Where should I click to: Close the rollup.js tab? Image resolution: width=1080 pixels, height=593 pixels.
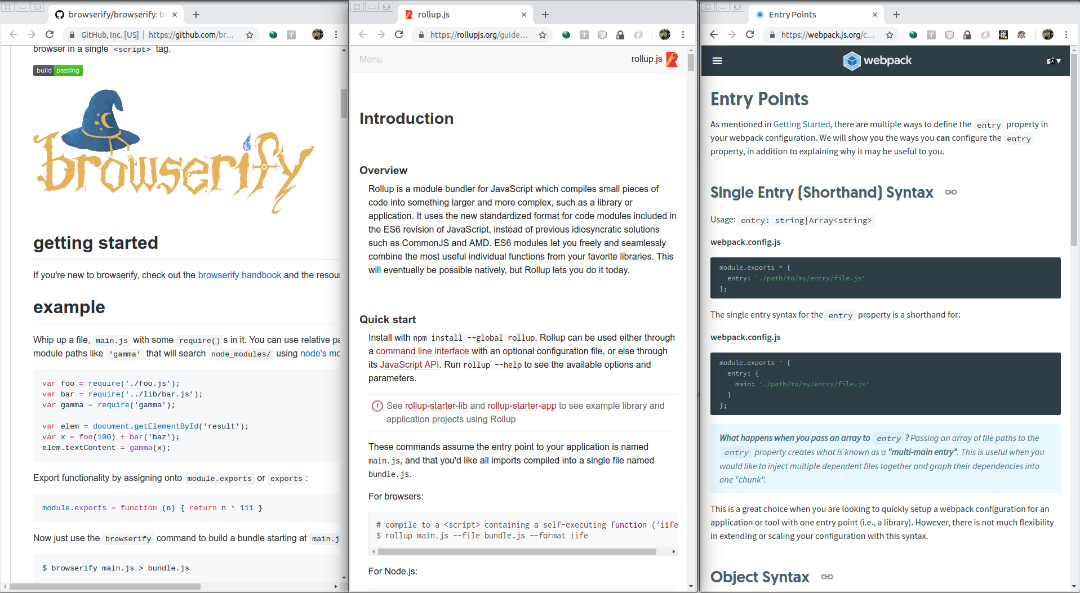(x=524, y=14)
